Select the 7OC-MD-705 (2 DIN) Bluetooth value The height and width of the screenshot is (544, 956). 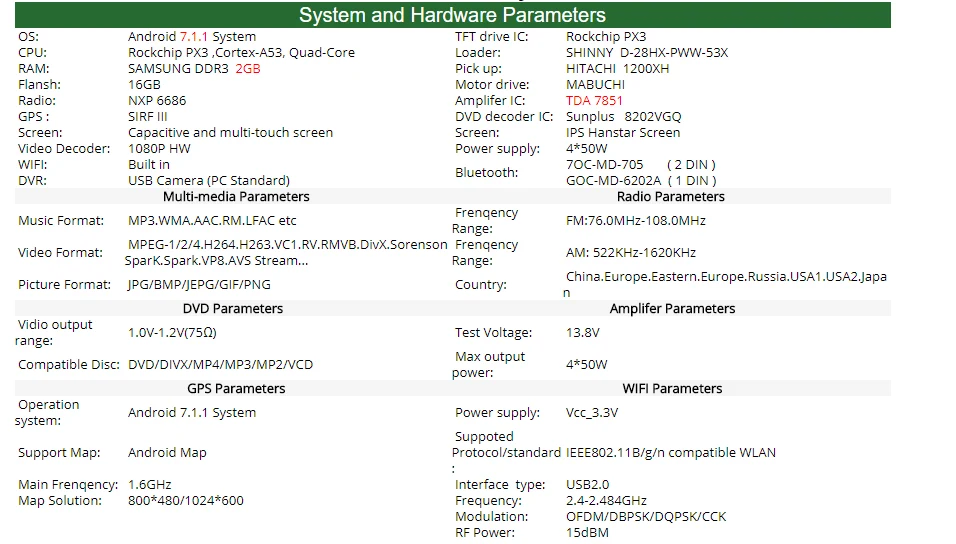641,165
